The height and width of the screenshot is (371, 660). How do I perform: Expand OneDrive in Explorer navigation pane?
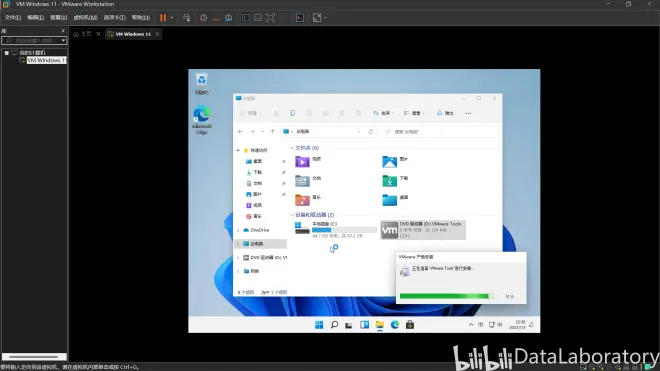point(238,230)
